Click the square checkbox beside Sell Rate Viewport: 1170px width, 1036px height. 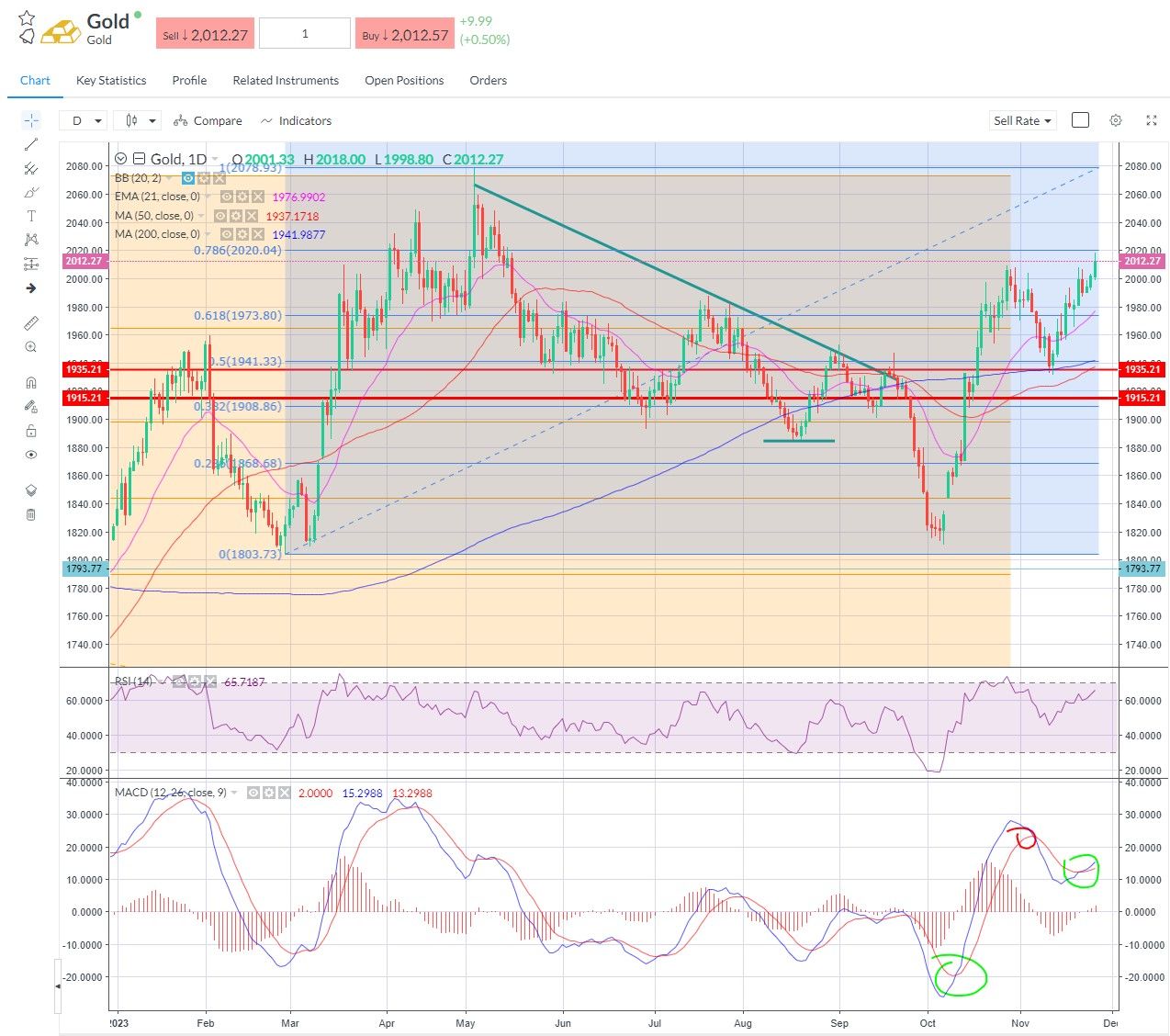click(x=1081, y=120)
